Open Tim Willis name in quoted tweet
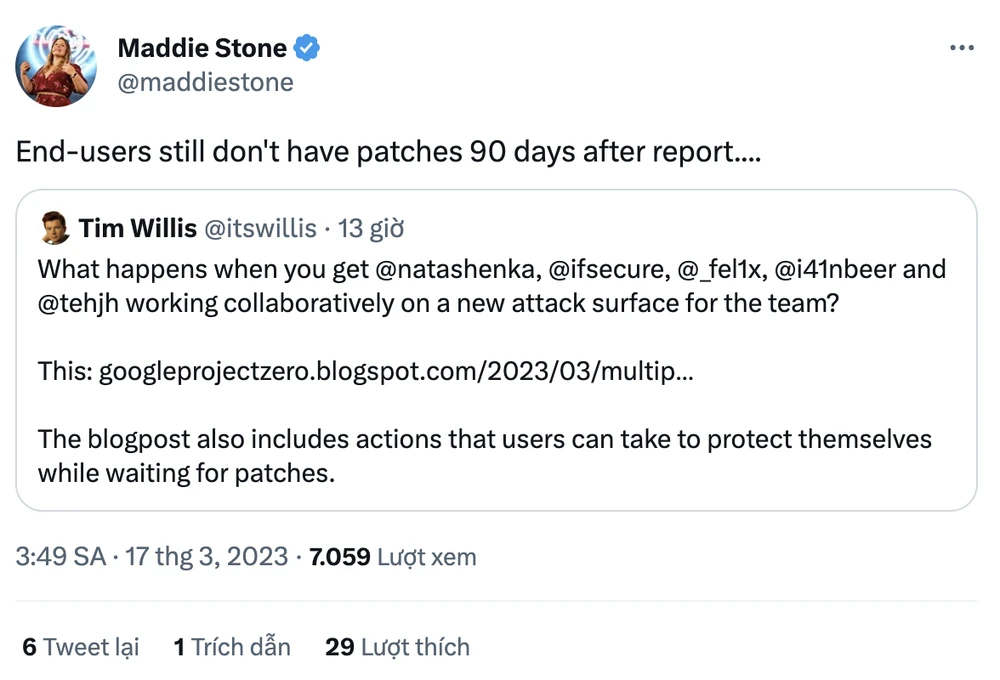 (138, 229)
